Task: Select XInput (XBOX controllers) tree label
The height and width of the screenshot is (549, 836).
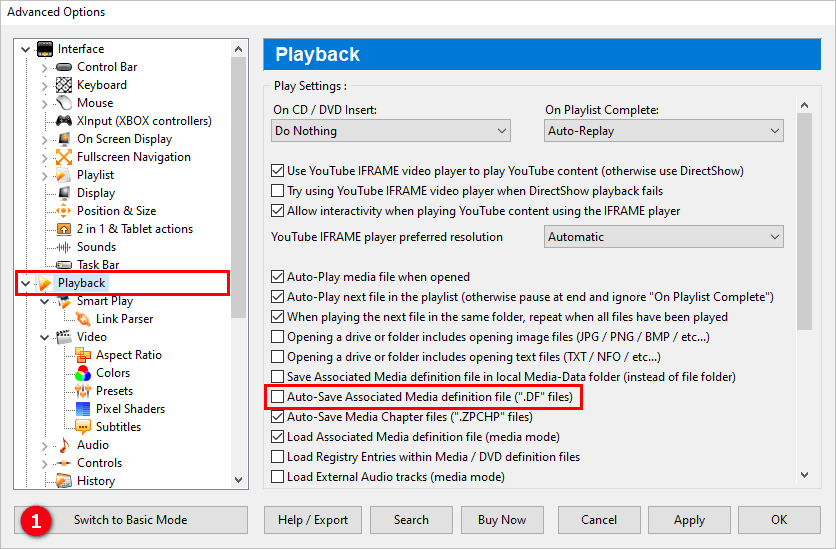Action: tap(144, 122)
